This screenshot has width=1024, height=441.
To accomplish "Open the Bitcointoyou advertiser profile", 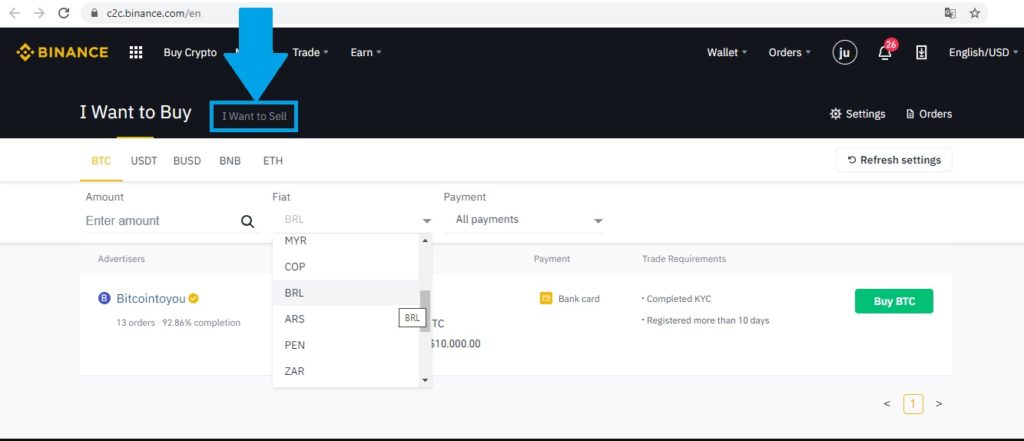I will click(151, 299).
